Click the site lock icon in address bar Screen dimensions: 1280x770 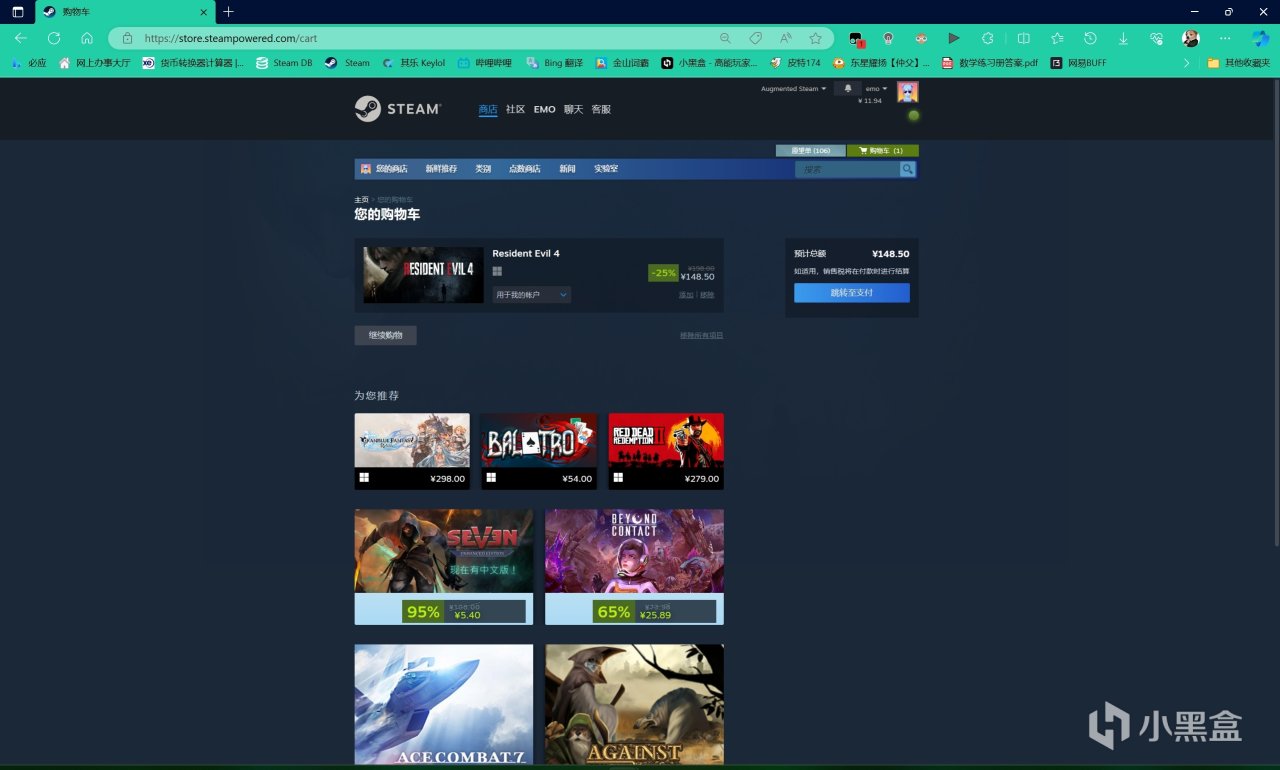(x=127, y=38)
